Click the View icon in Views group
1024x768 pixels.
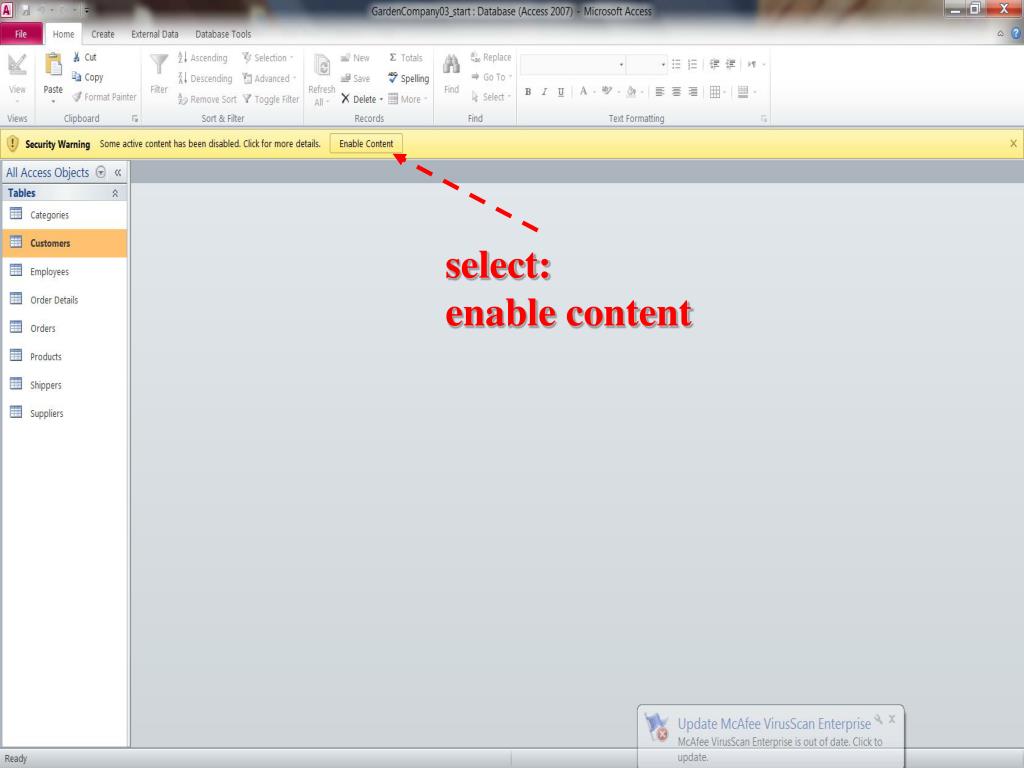point(17,65)
